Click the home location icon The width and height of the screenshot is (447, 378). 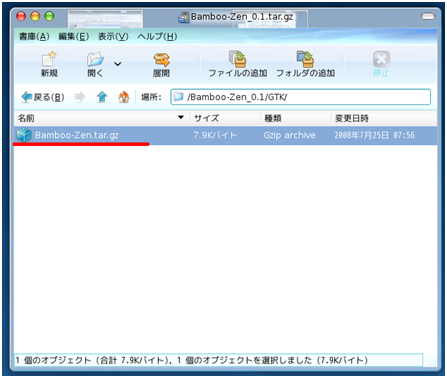tap(124, 97)
